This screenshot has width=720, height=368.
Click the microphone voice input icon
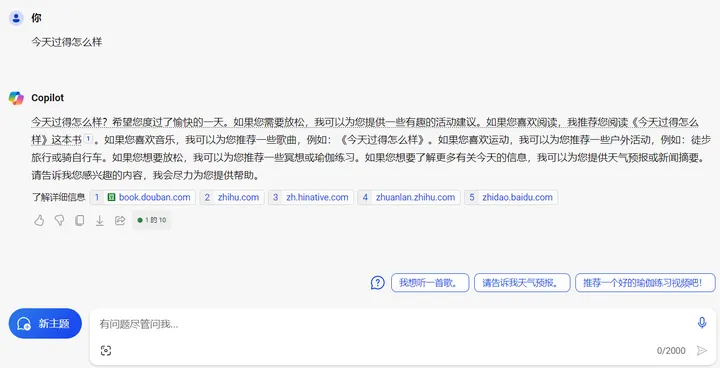pyautogui.click(x=702, y=323)
